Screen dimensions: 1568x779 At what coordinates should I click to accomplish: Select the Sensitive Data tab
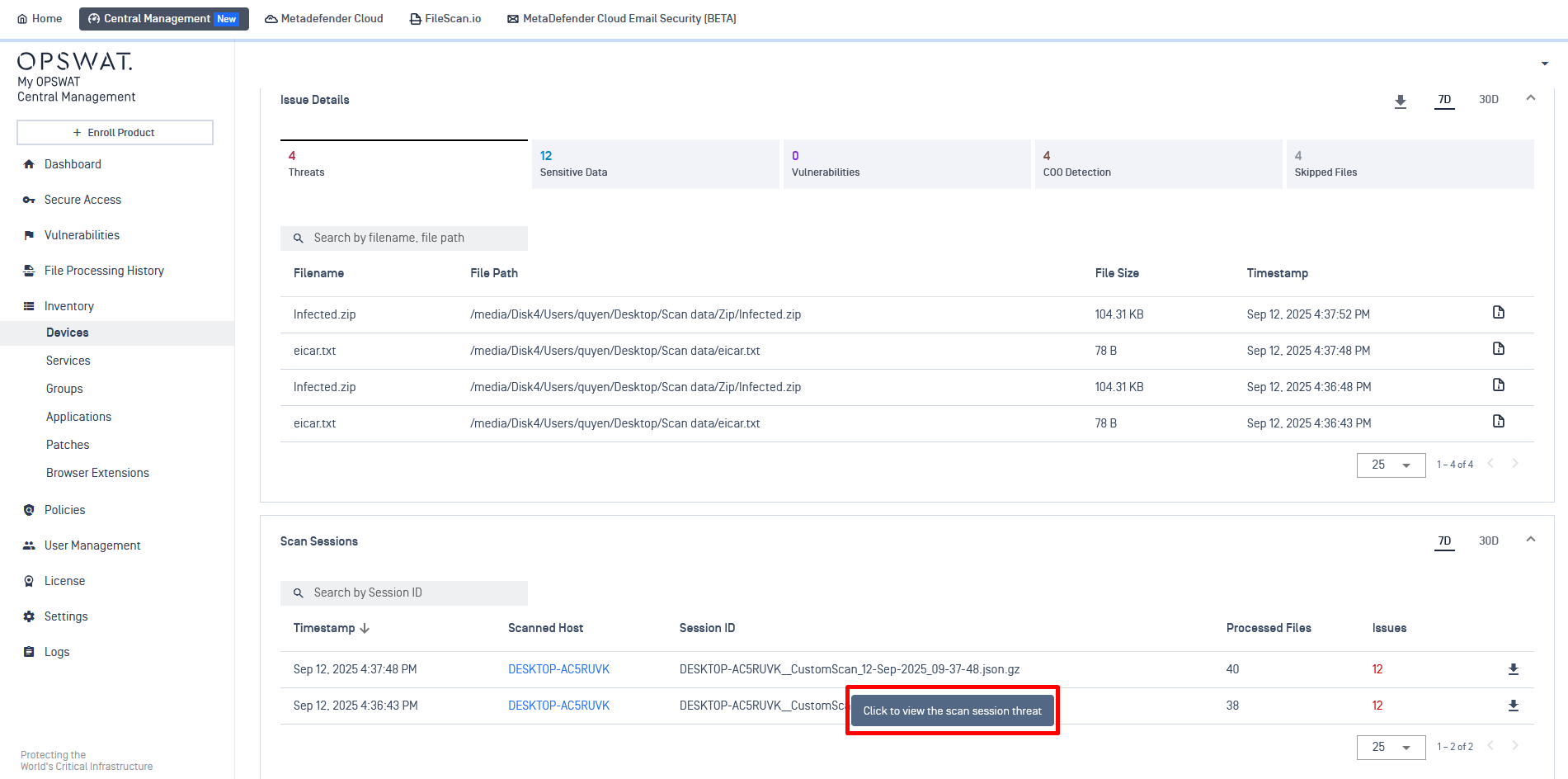click(x=655, y=164)
